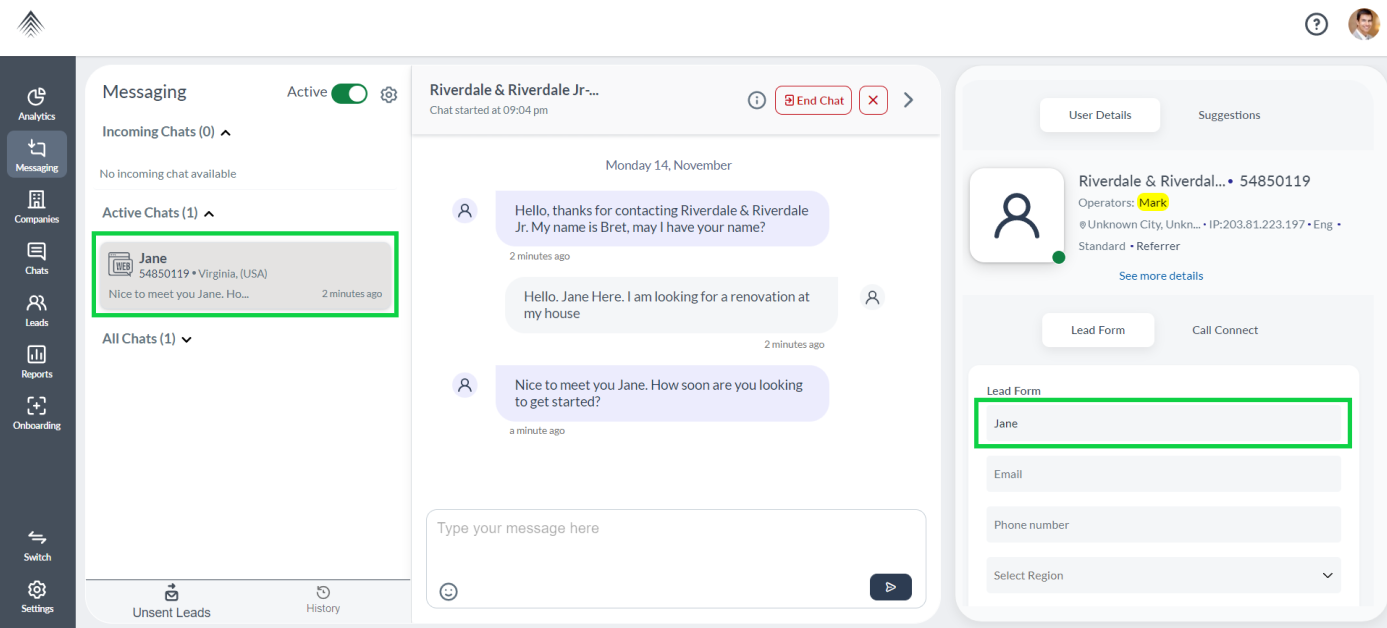Image resolution: width=1387 pixels, height=628 pixels.
Task: Expand the All Chats section
Action: coord(186,339)
